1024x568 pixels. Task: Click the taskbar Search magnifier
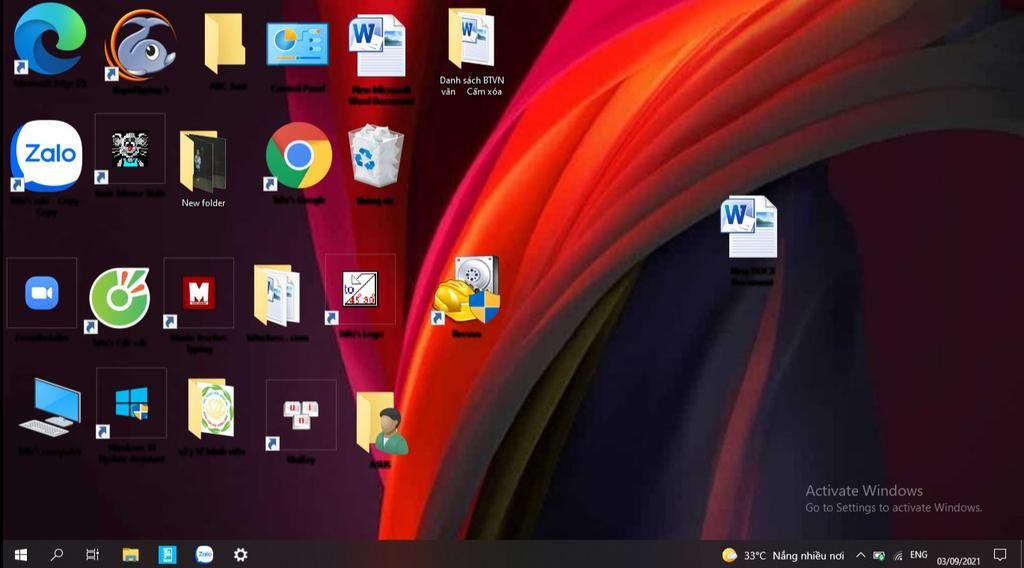coord(57,555)
